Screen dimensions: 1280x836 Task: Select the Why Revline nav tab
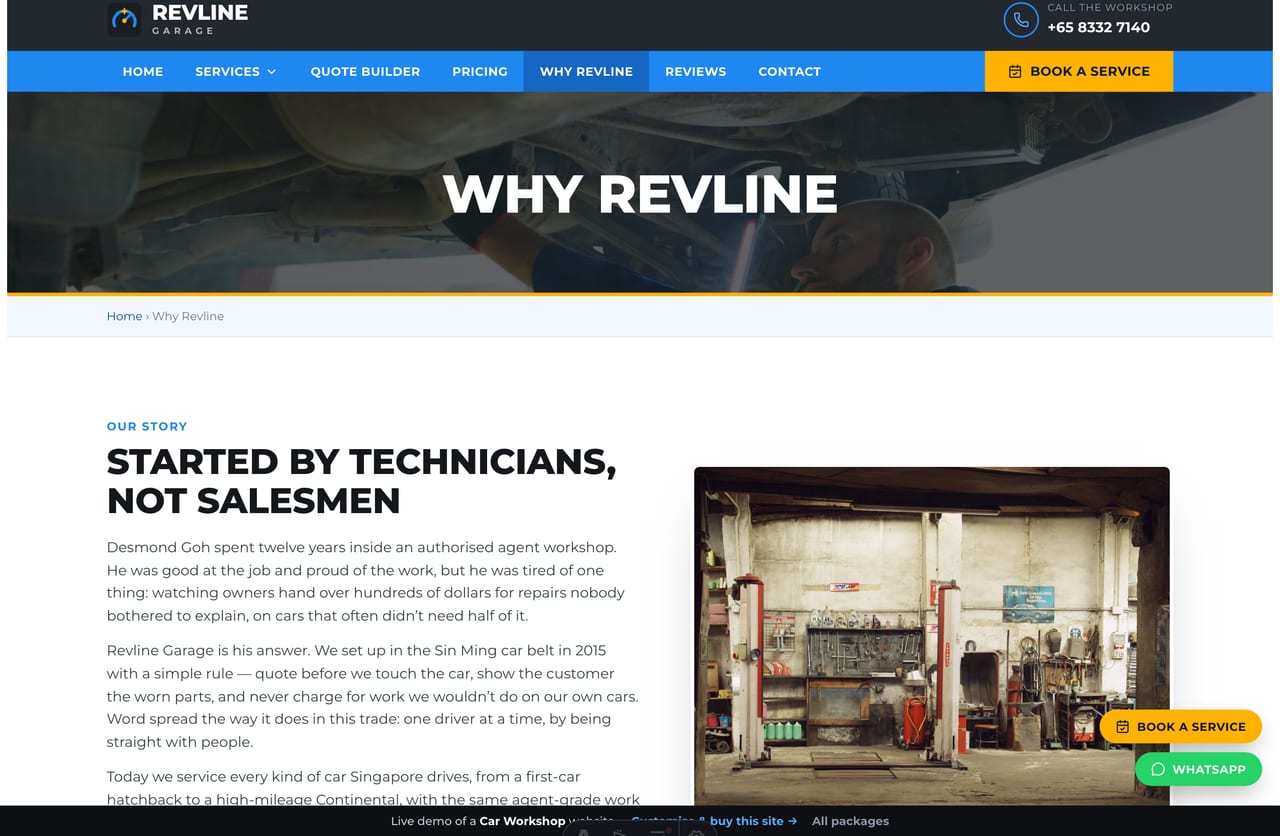click(x=586, y=72)
